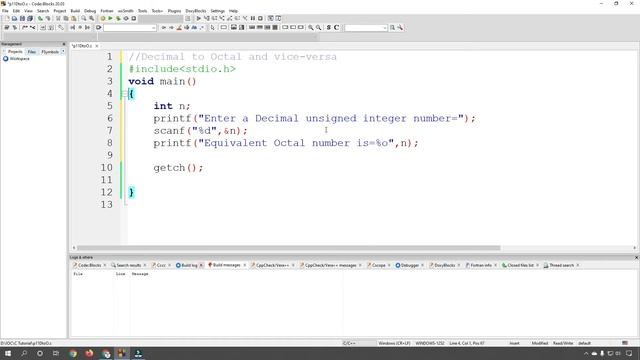The width and height of the screenshot is (640, 360).
Task: Close the Build log tab
Action: pyautogui.click(x=201, y=265)
